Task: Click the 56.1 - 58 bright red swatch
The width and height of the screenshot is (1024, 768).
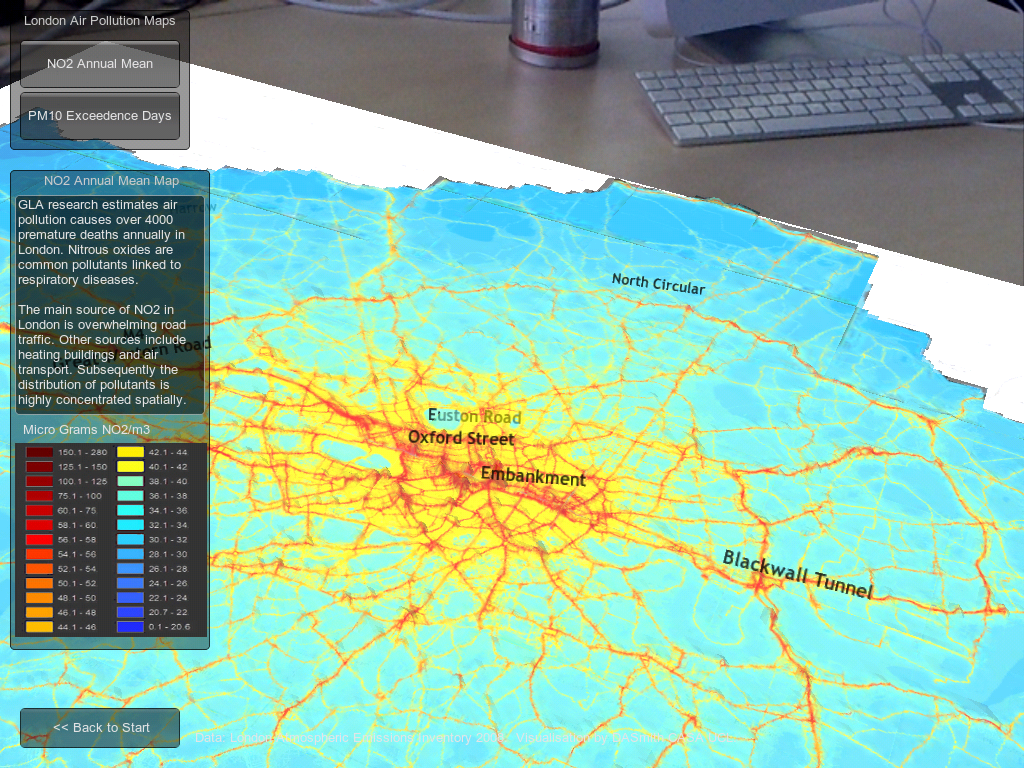Action: (x=40, y=539)
